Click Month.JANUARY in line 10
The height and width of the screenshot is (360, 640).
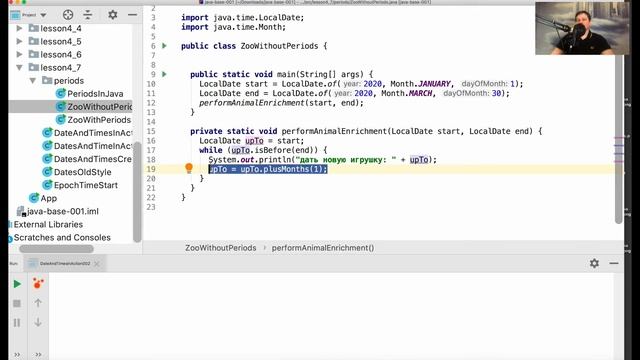coord(420,84)
